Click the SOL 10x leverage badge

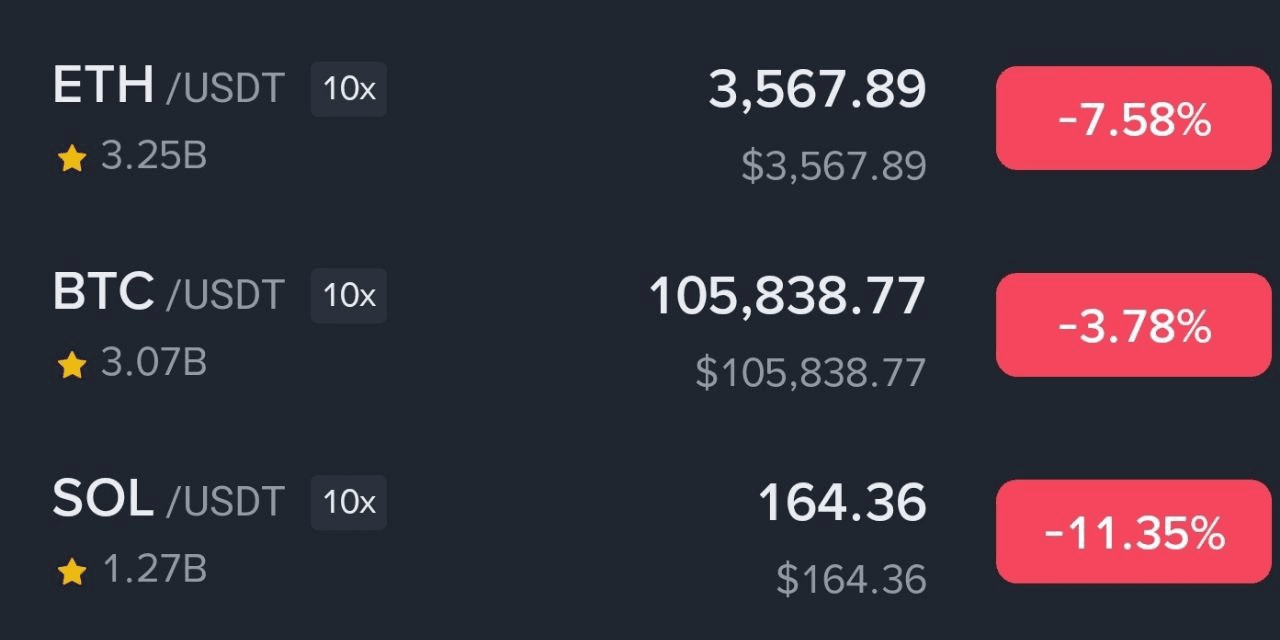[349, 502]
